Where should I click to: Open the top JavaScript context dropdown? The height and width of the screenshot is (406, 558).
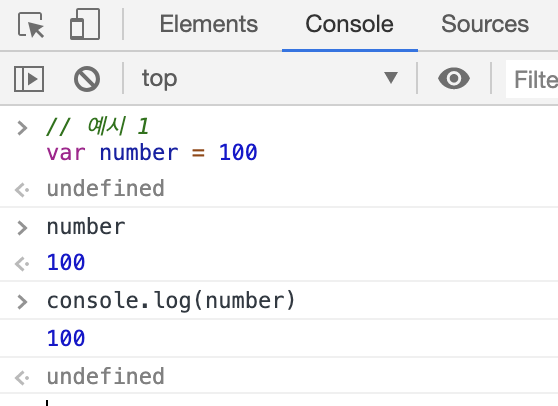[x=270, y=78]
